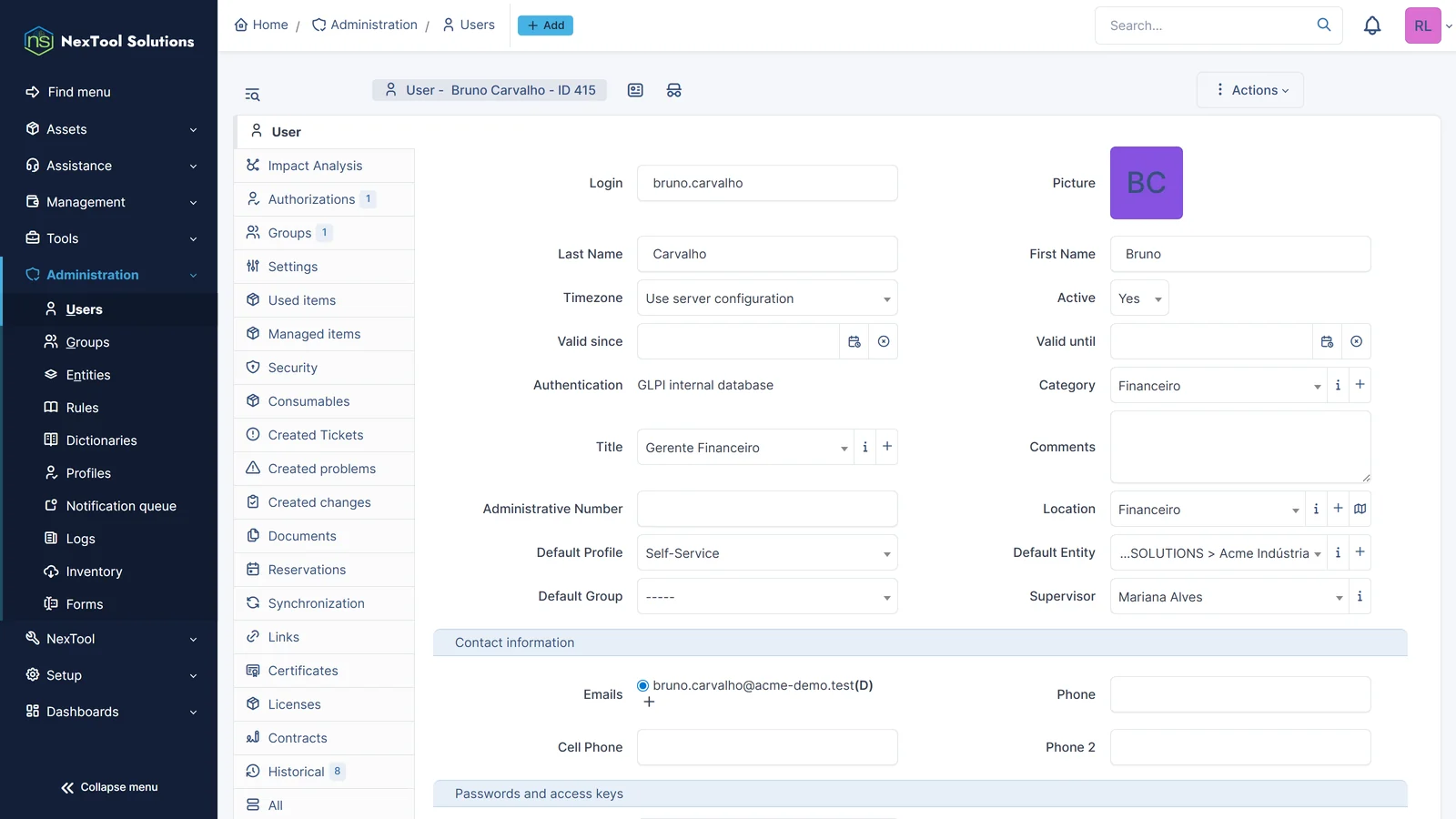The width and height of the screenshot is (1456, 819).
Task: Show Title info icon for Gerente Financeiro
Action: point(865,447)
